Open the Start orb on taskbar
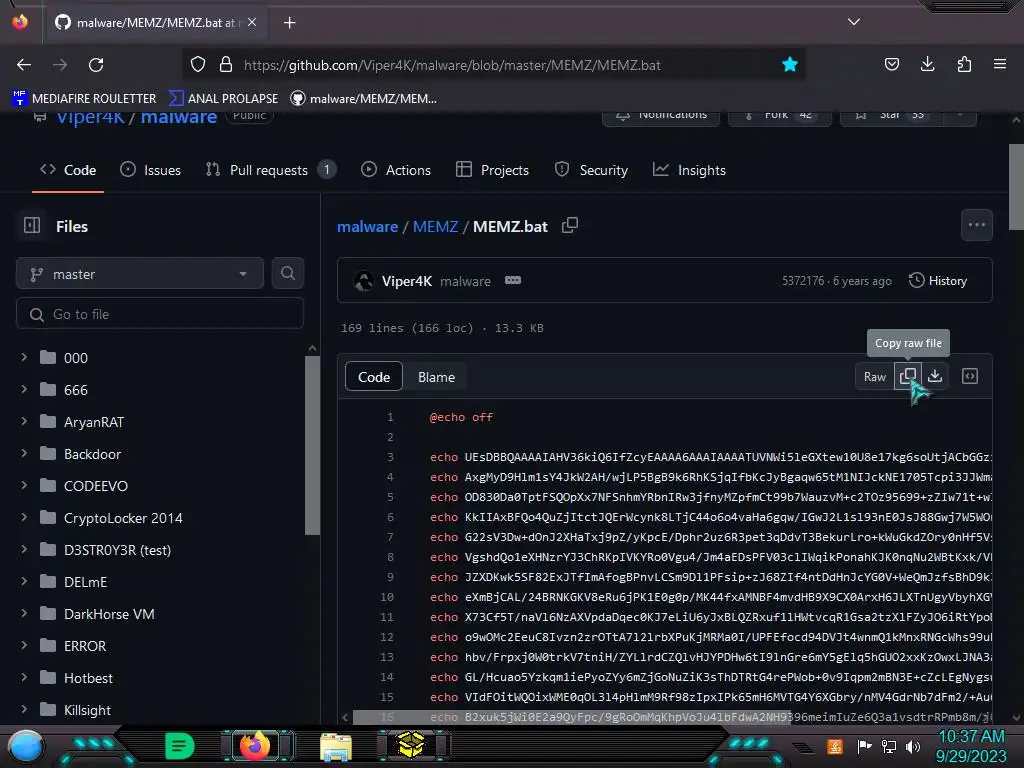The height and width of the screenshot is (768, 1024). (26, 746)
